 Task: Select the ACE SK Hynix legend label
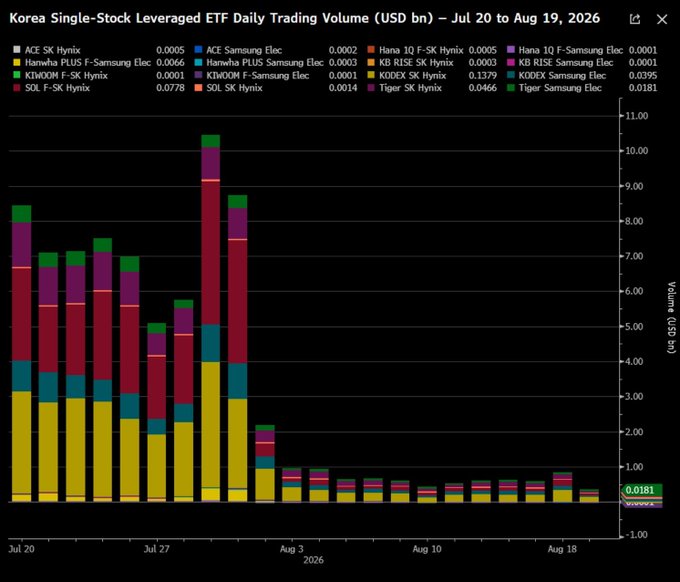[52, 50]
